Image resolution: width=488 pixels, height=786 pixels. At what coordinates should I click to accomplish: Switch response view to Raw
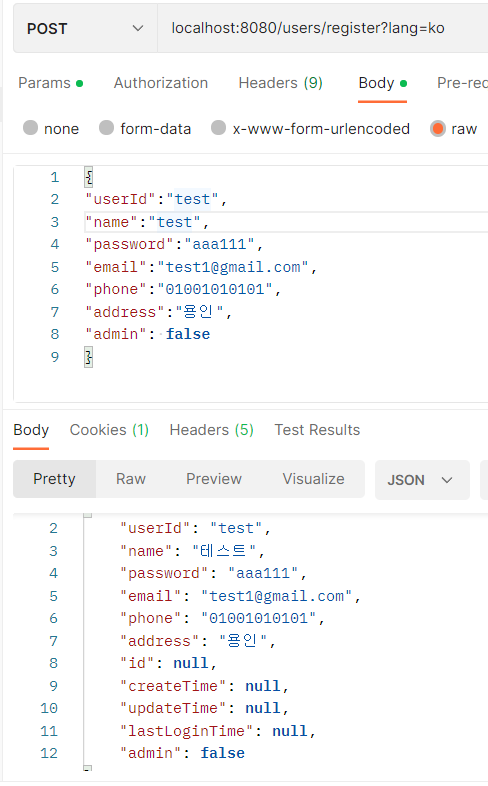tap(131, 479)
